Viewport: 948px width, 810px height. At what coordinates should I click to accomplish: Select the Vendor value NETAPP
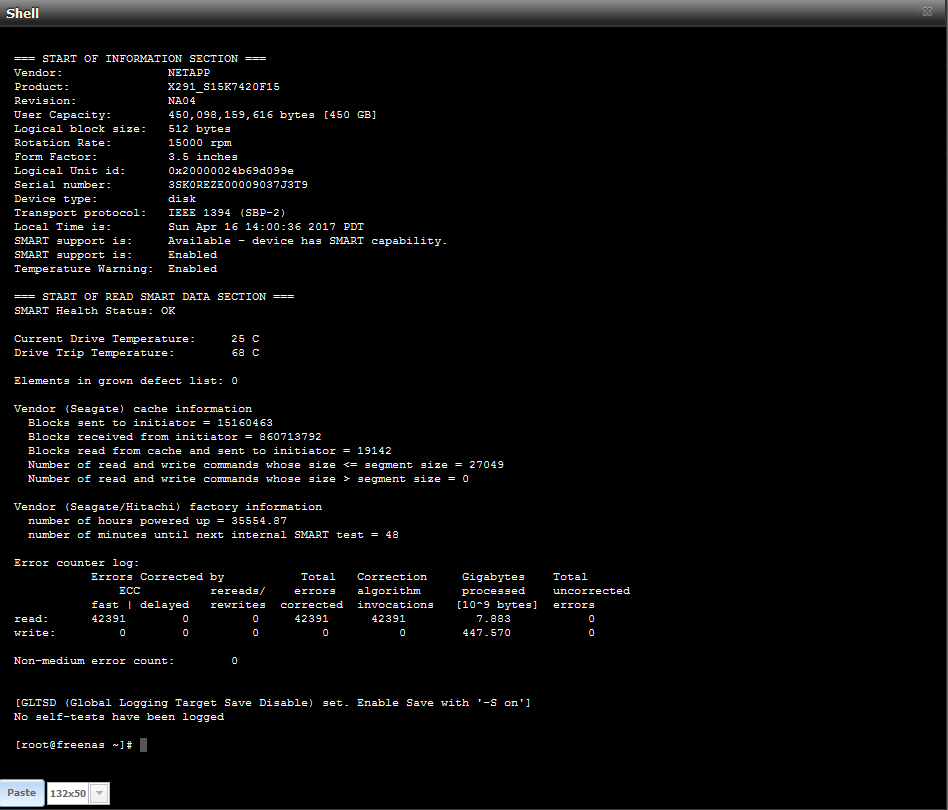tap(189, 73)
